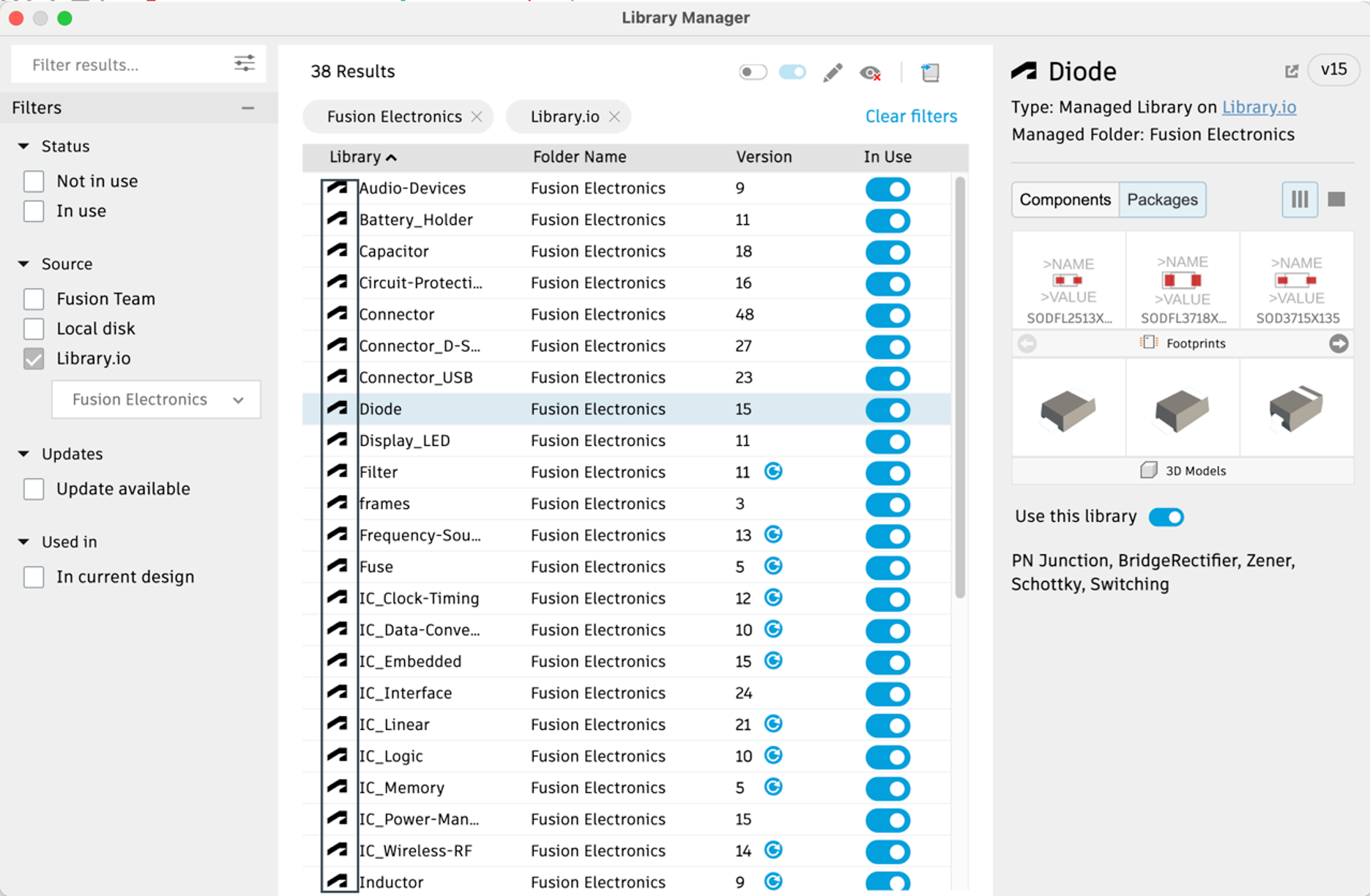Enable the Not in use status filter
The image size is (1370, 896).
[x=34, y=181]
